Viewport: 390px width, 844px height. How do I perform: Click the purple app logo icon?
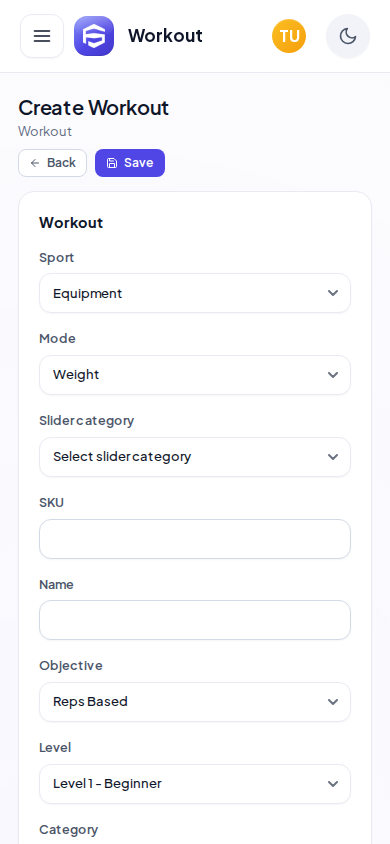[x=94, y=36]
